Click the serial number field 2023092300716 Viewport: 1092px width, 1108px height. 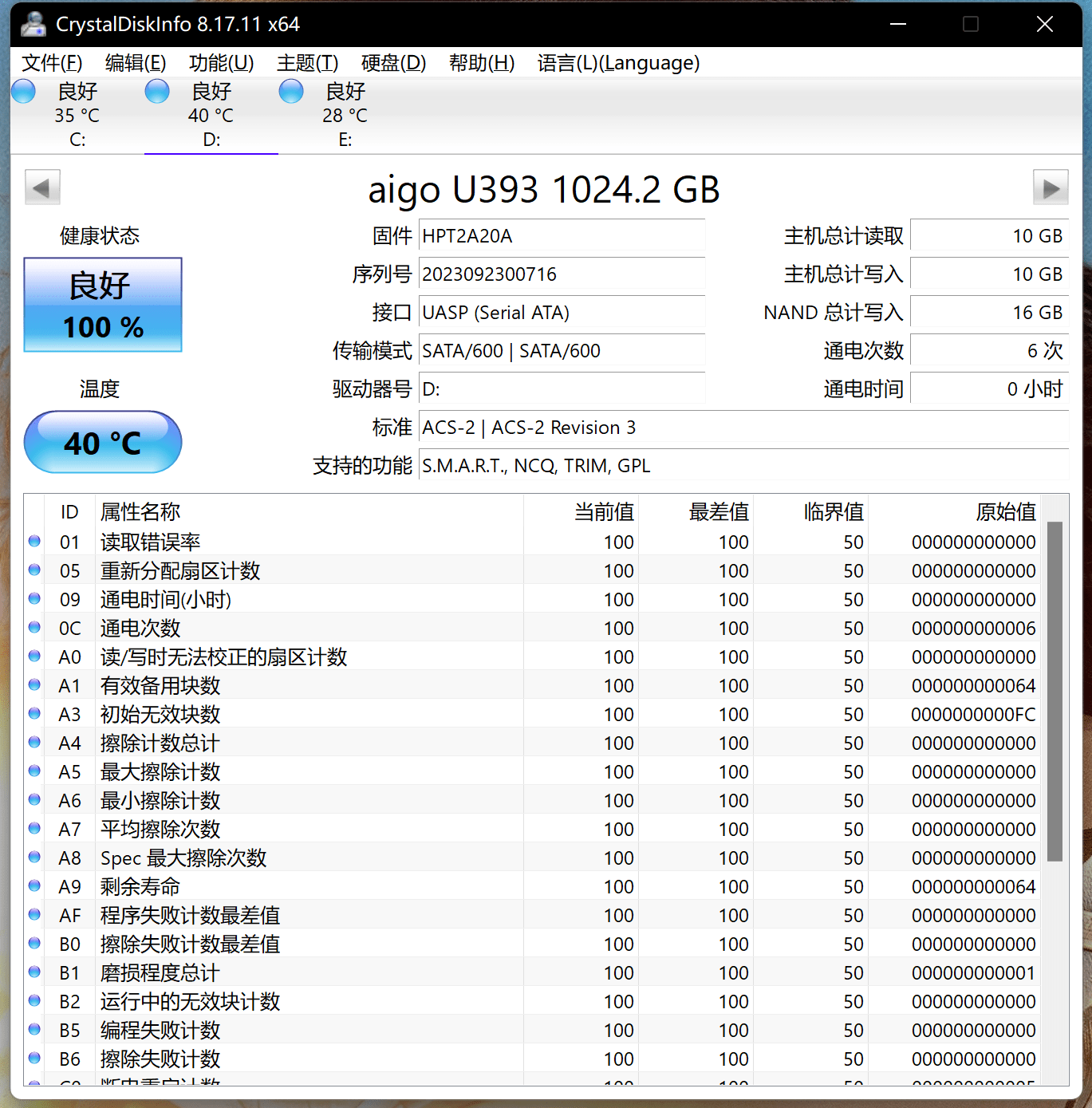pos(562,274)
